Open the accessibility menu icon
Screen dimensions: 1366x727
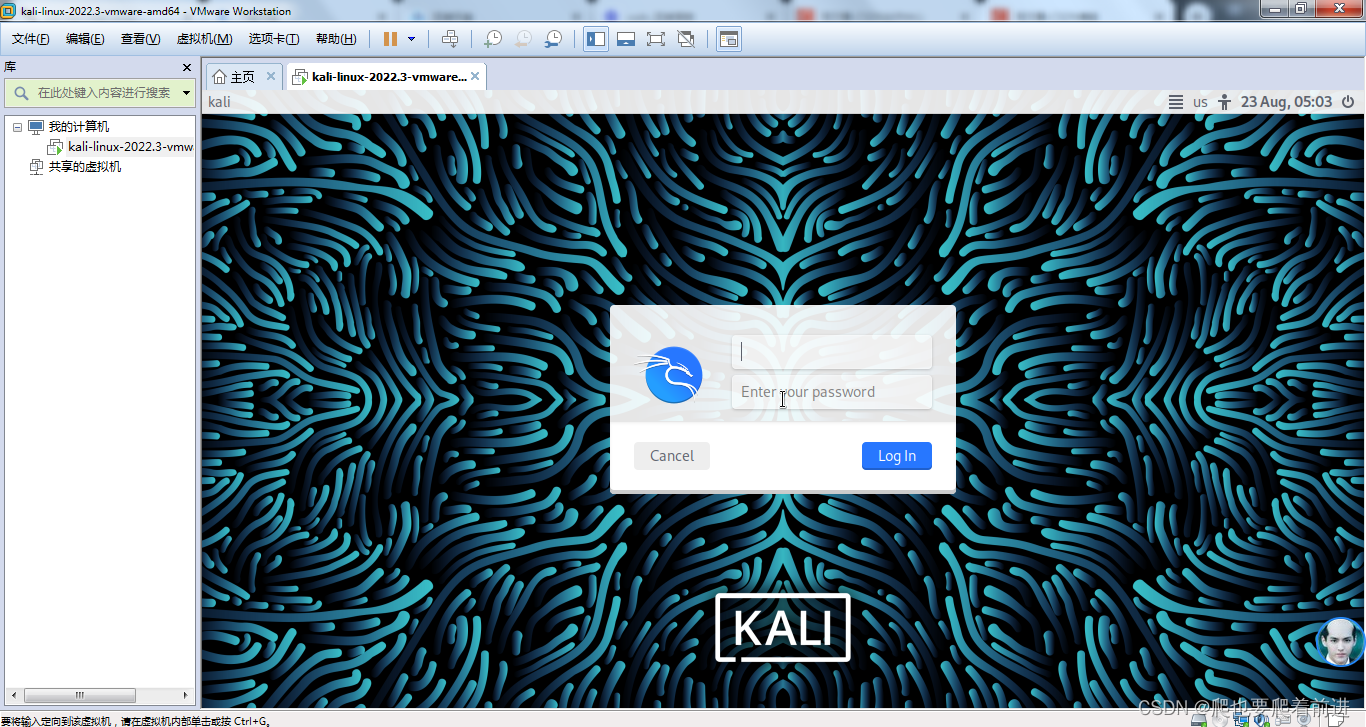[1223, 102]
